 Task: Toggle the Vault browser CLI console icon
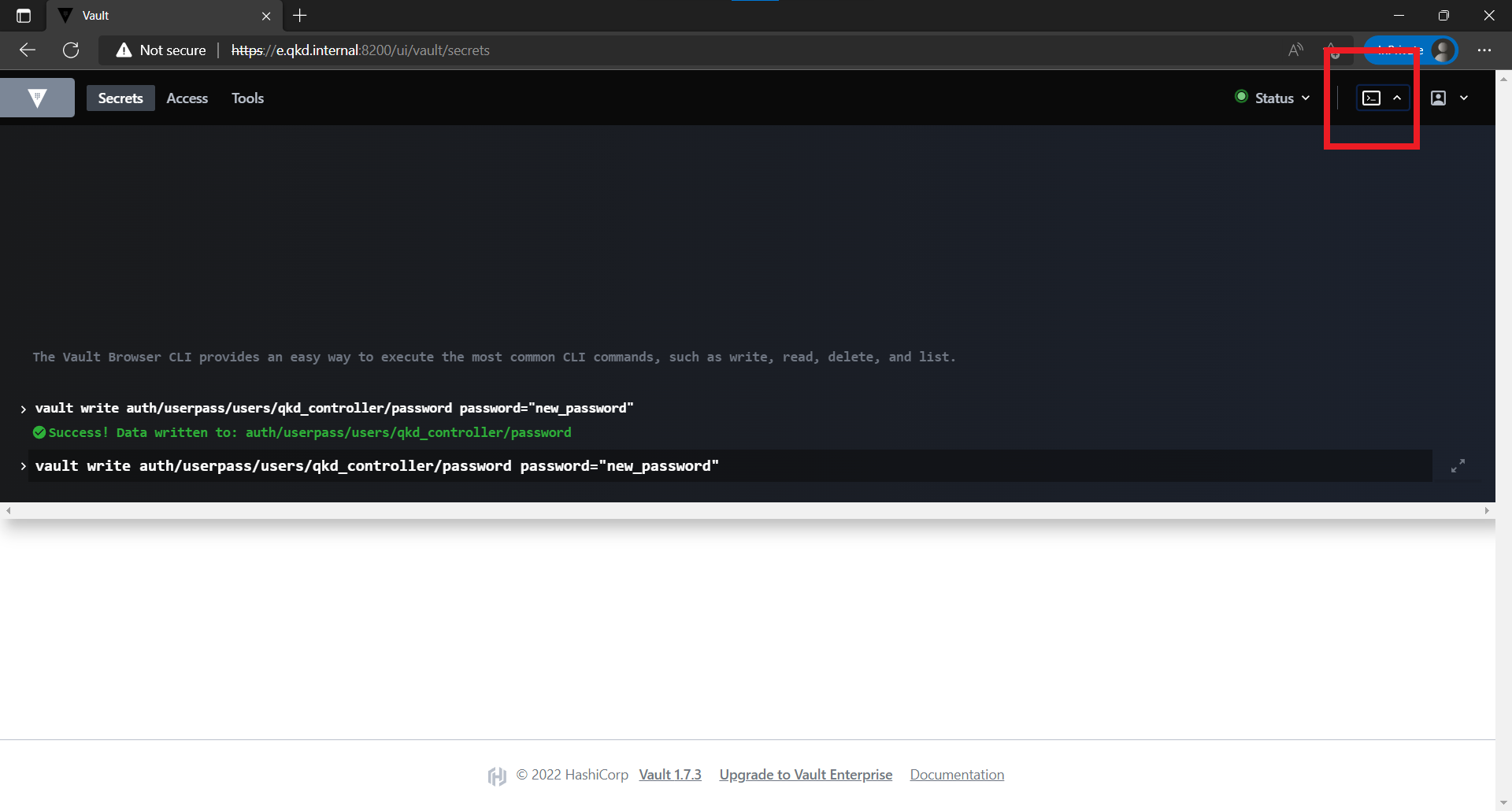coord(1372,98)
